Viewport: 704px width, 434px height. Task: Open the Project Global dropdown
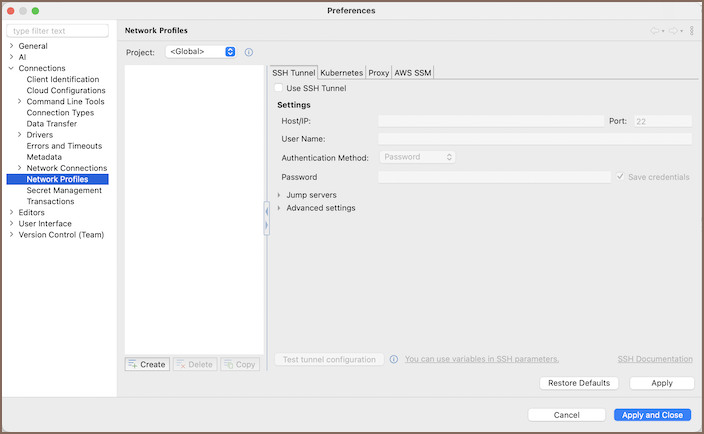point(200,52)
